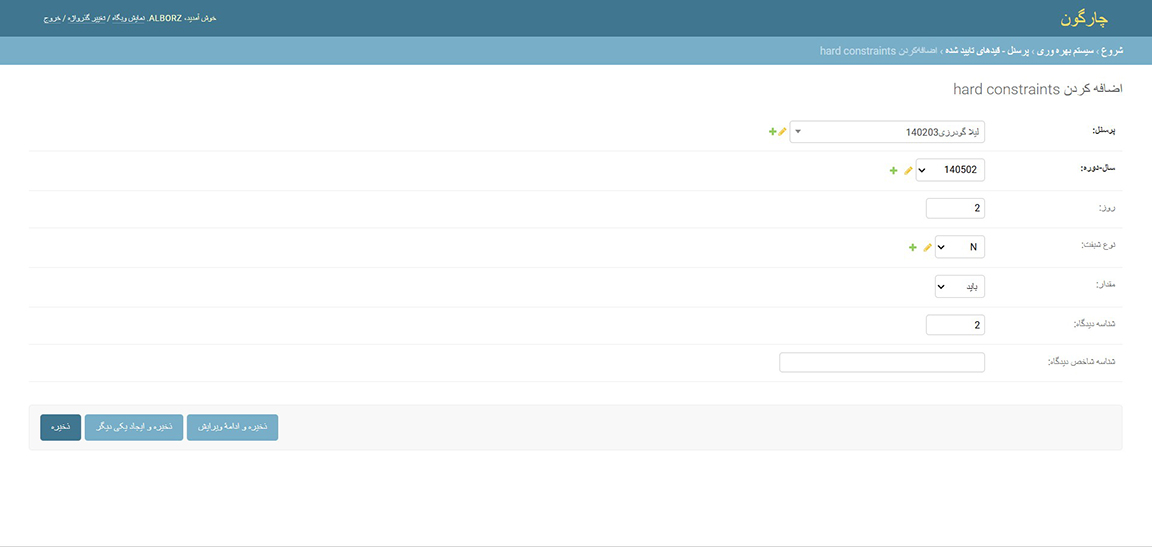Image resolution: width=1152 pixels, height=547 pixels.
Task: Edit the selected shift type N with the pencil
Action: pyautogui.click(x=927, y=247)
